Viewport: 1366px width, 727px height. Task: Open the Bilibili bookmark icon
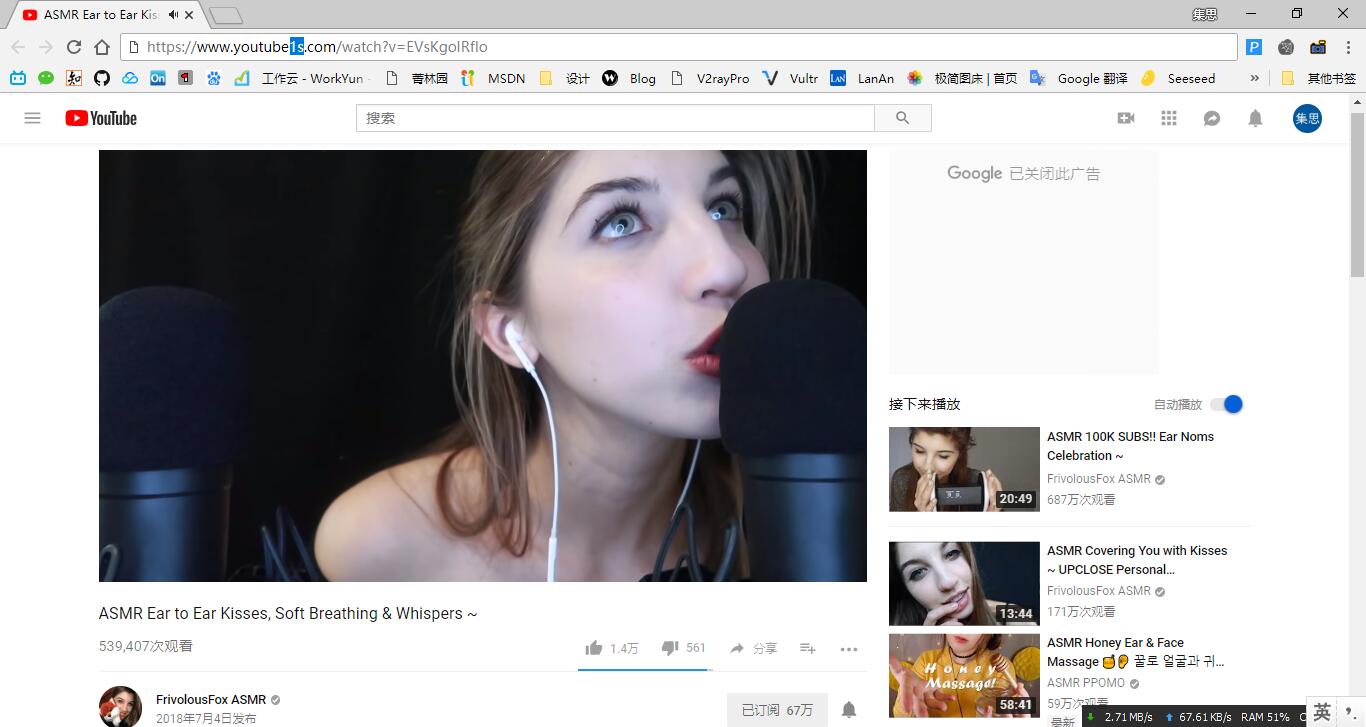[18, 78]
